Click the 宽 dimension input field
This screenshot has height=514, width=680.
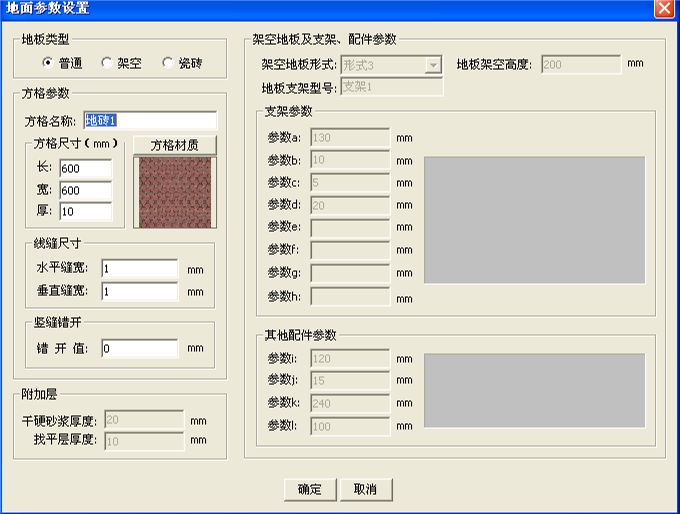point(85,190)
